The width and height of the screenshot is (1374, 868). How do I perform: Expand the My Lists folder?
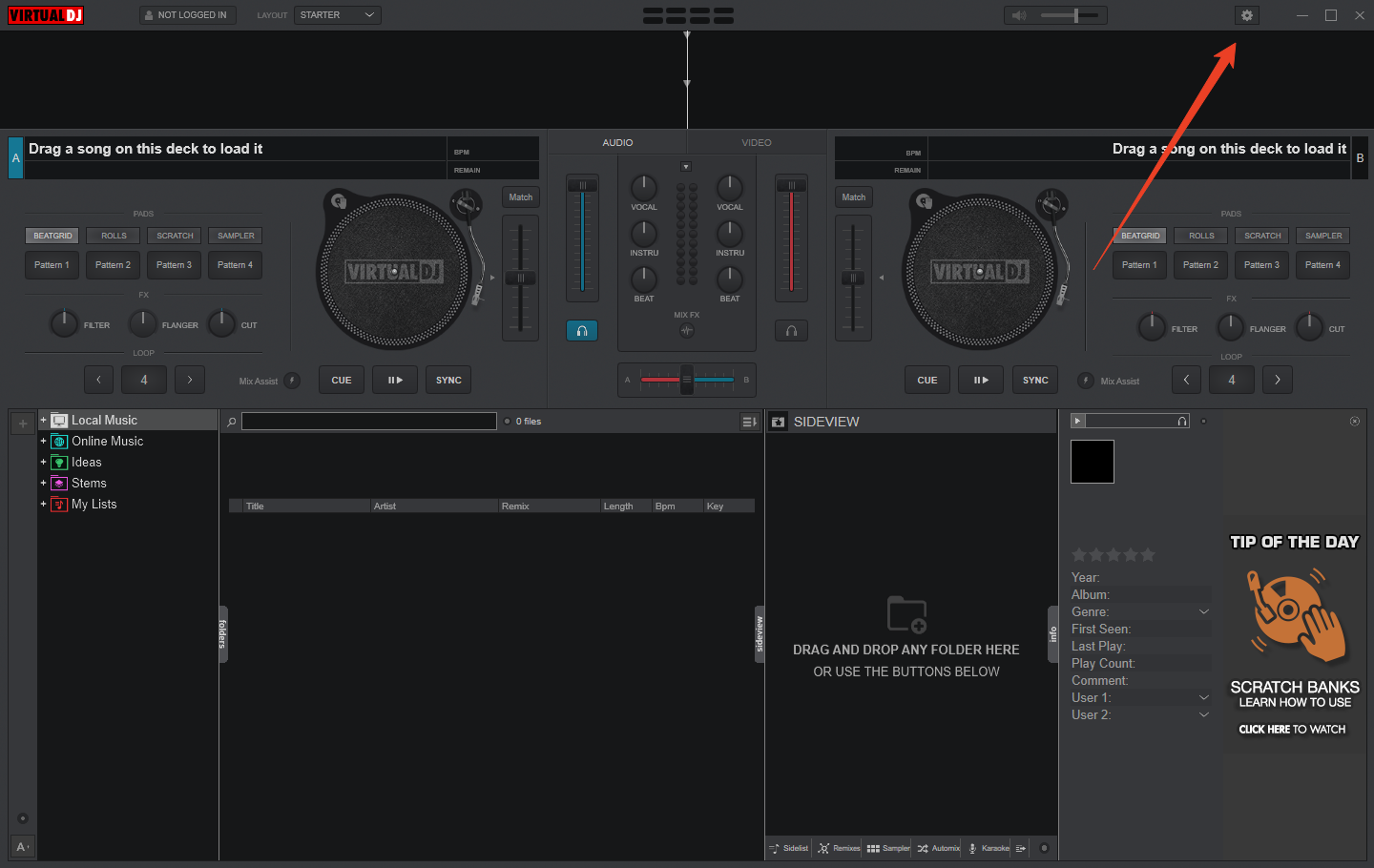(x=43, y=504)
